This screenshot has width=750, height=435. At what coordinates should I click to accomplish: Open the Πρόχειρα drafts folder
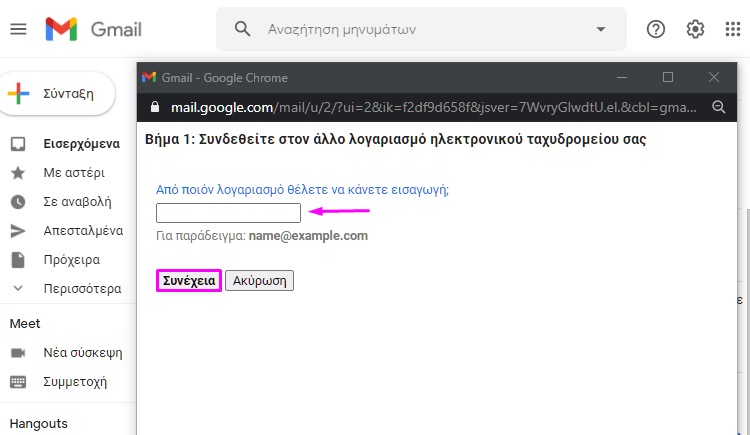[x=72, y=260]
